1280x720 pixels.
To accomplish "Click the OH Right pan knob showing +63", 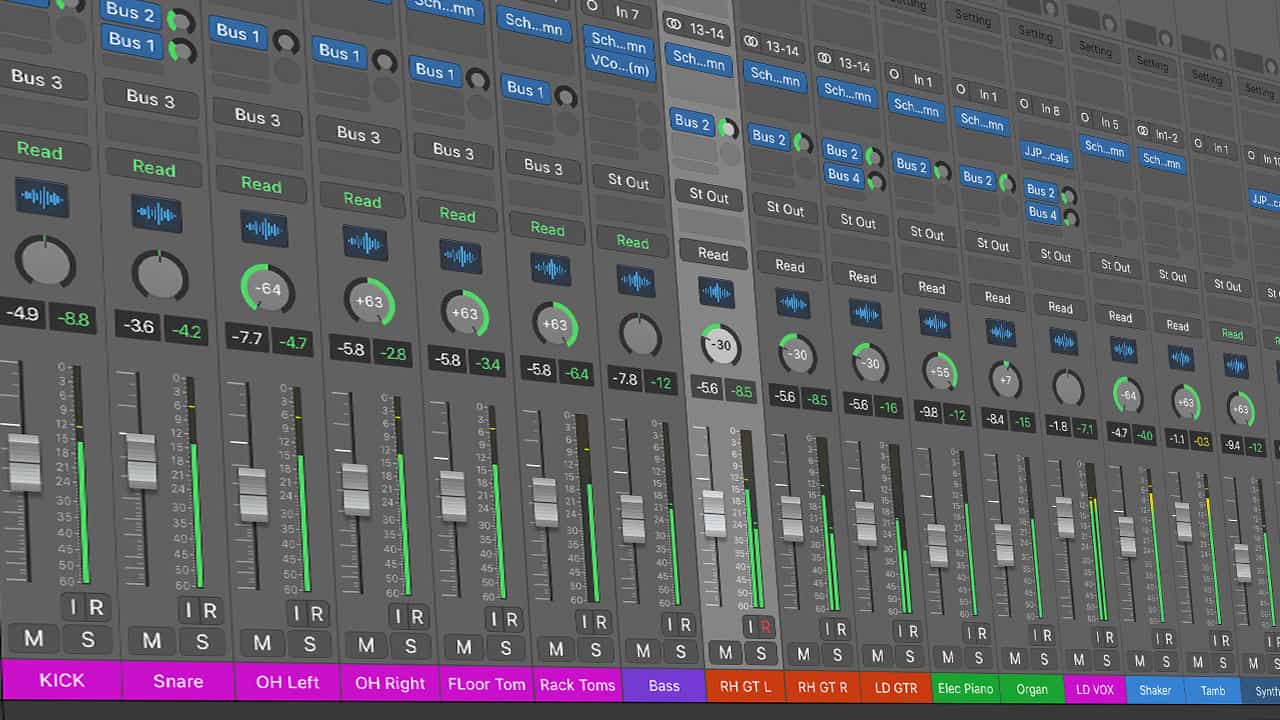I will click(x=370, y=301).
